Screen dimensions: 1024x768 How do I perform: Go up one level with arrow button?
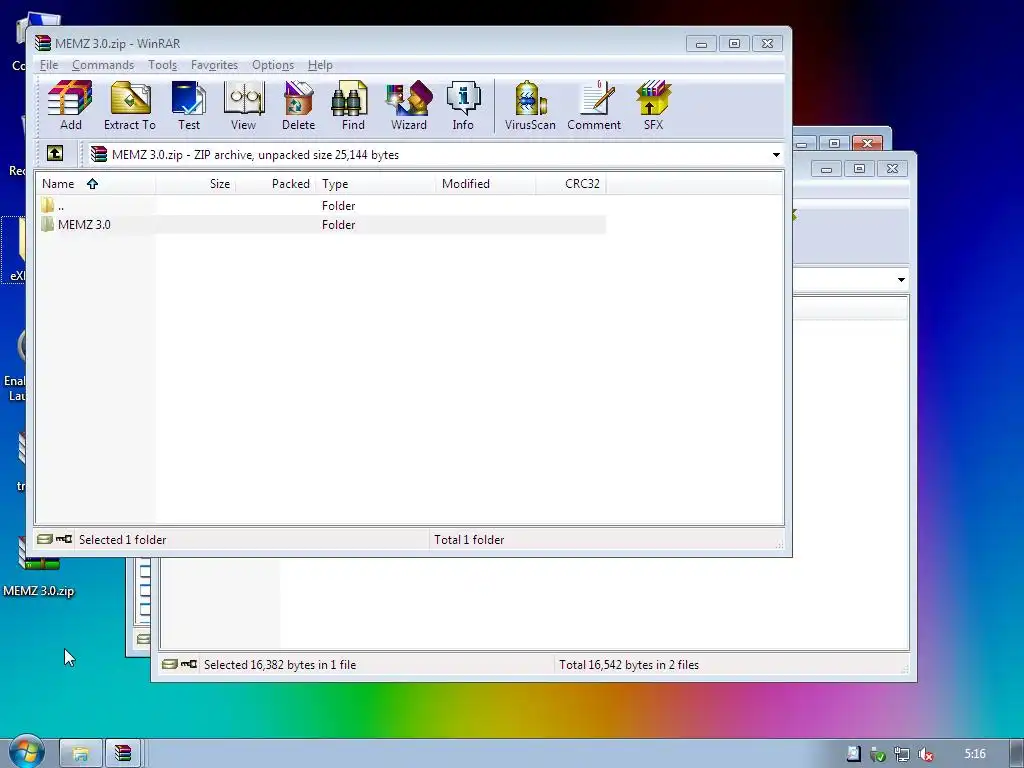(55, 153)
